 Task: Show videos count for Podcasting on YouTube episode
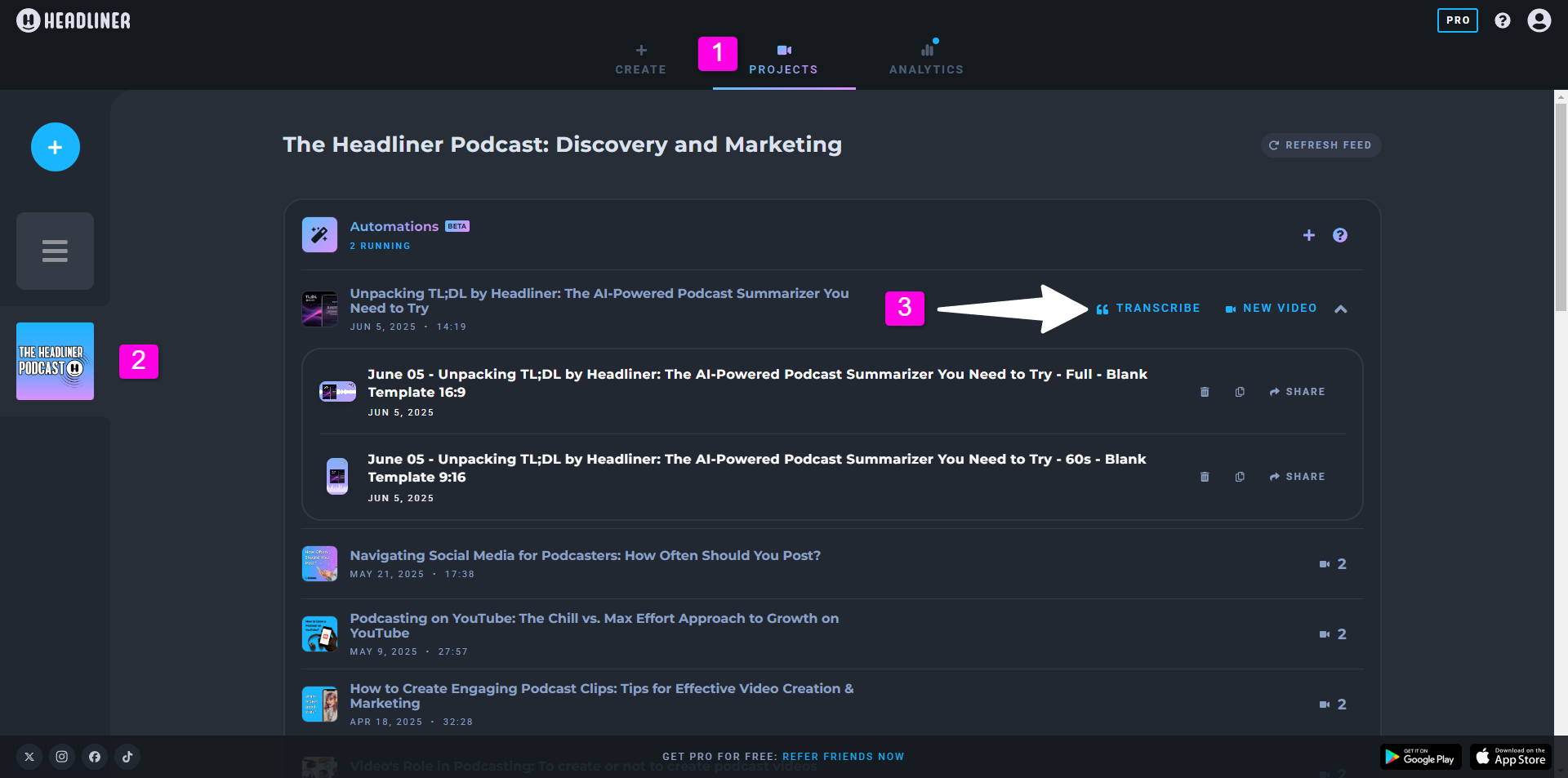click(1332, 634)
